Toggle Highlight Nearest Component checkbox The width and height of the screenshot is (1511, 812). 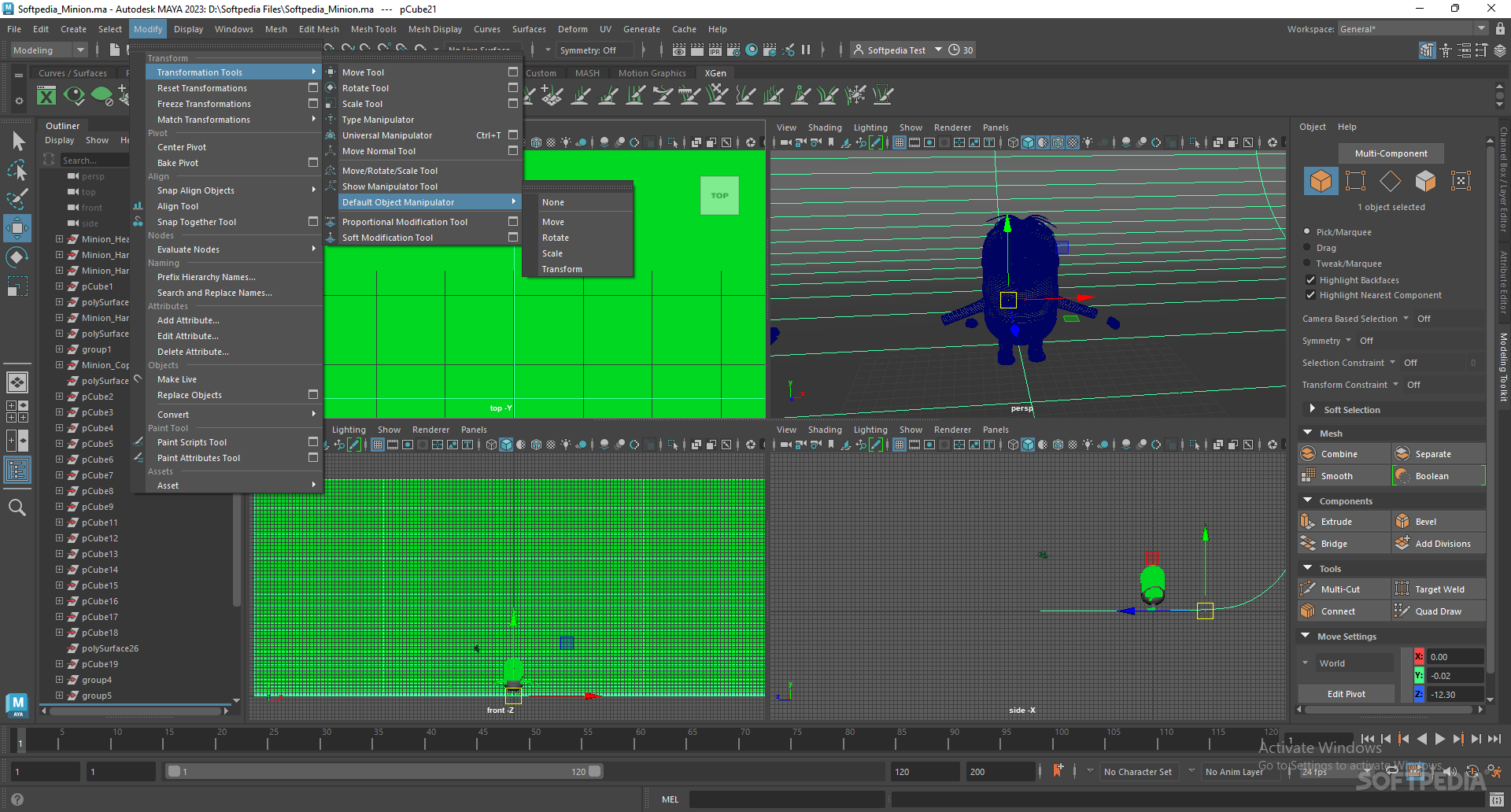pyautogui.click(x=1310, y=295)
